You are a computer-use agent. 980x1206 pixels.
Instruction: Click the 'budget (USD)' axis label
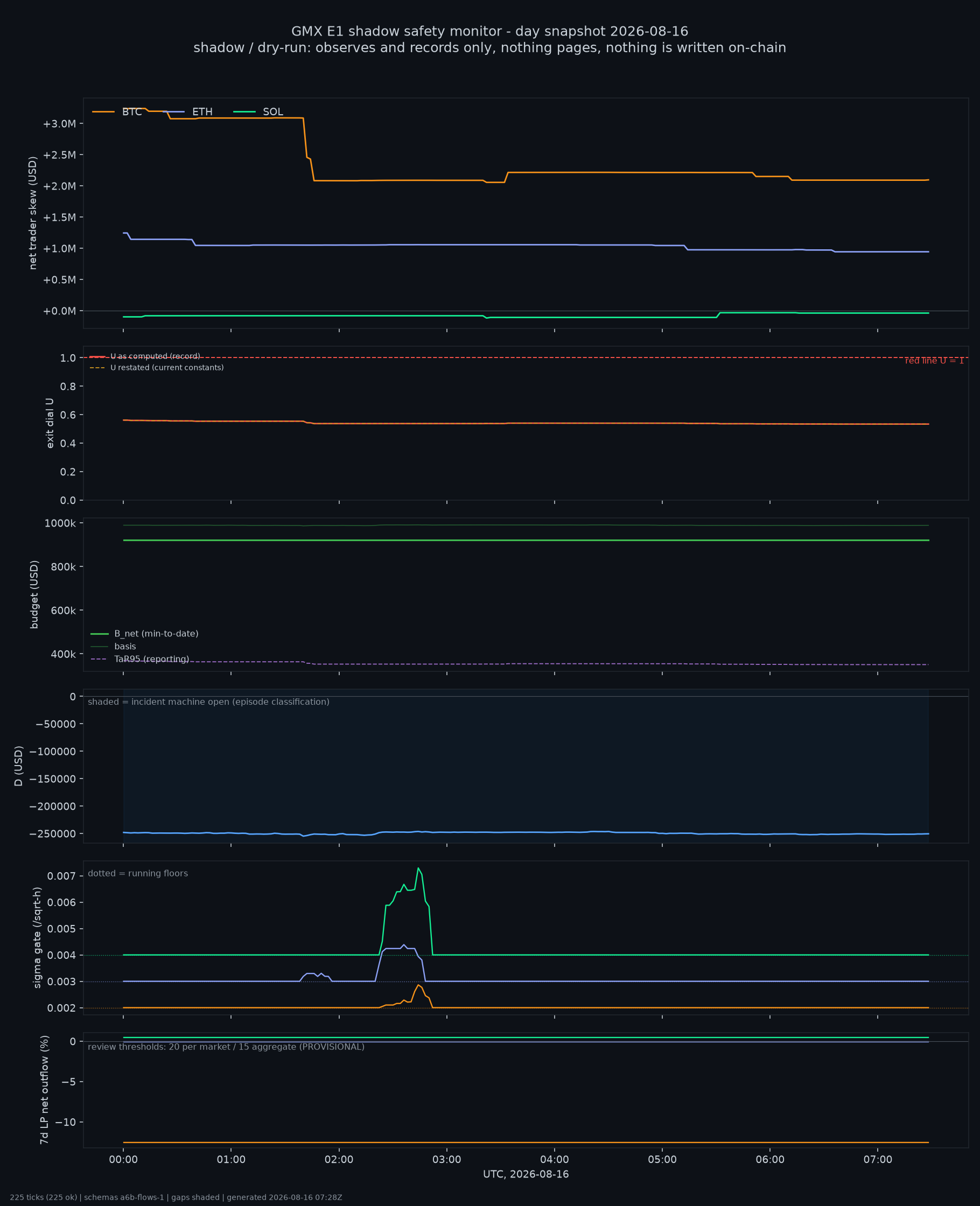[x=34, y=594]
